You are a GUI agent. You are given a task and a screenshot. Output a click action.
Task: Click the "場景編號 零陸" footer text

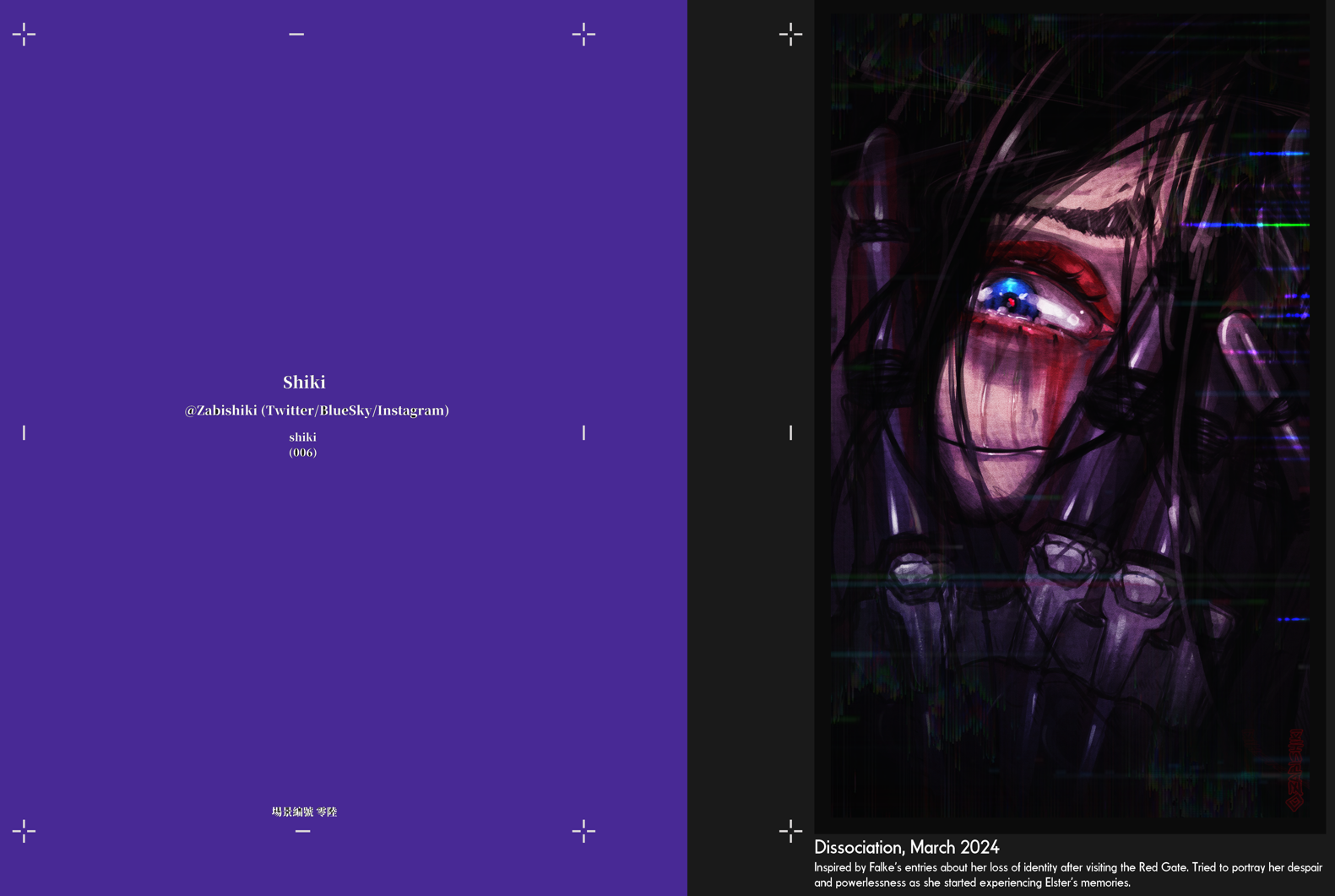point(304,812)
